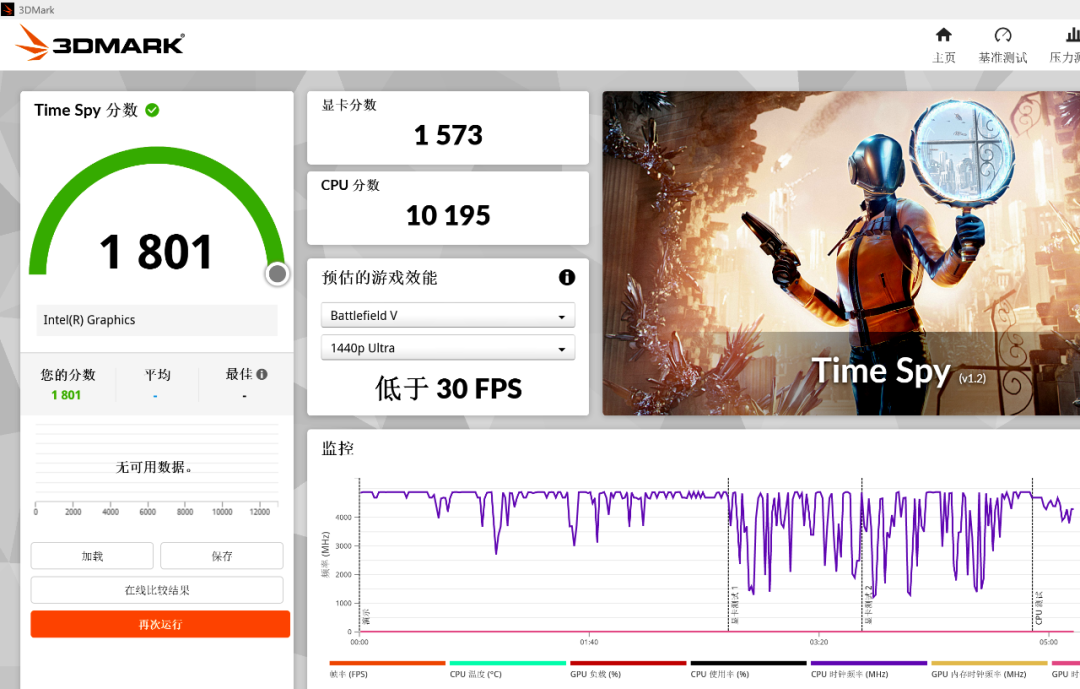1080x689 pixels.
Task: Click the info icon next to 最佳
Action: point(262,374)
